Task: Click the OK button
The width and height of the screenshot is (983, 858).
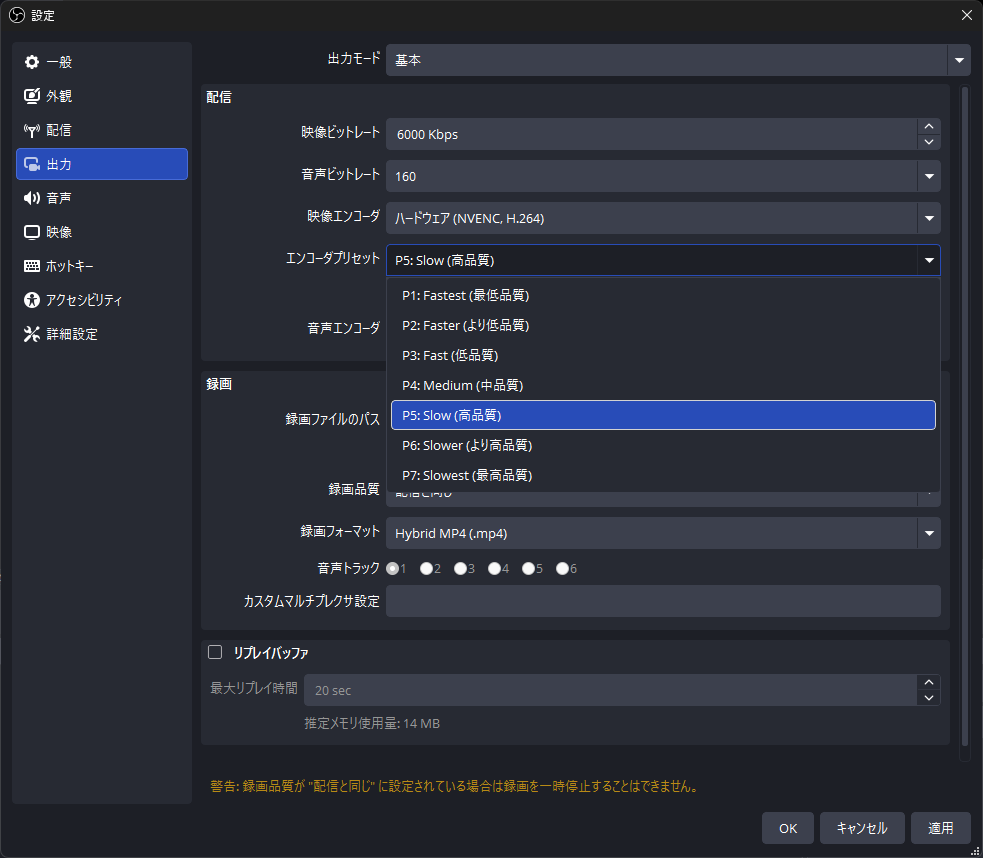Action: click(x=788, y=829)
